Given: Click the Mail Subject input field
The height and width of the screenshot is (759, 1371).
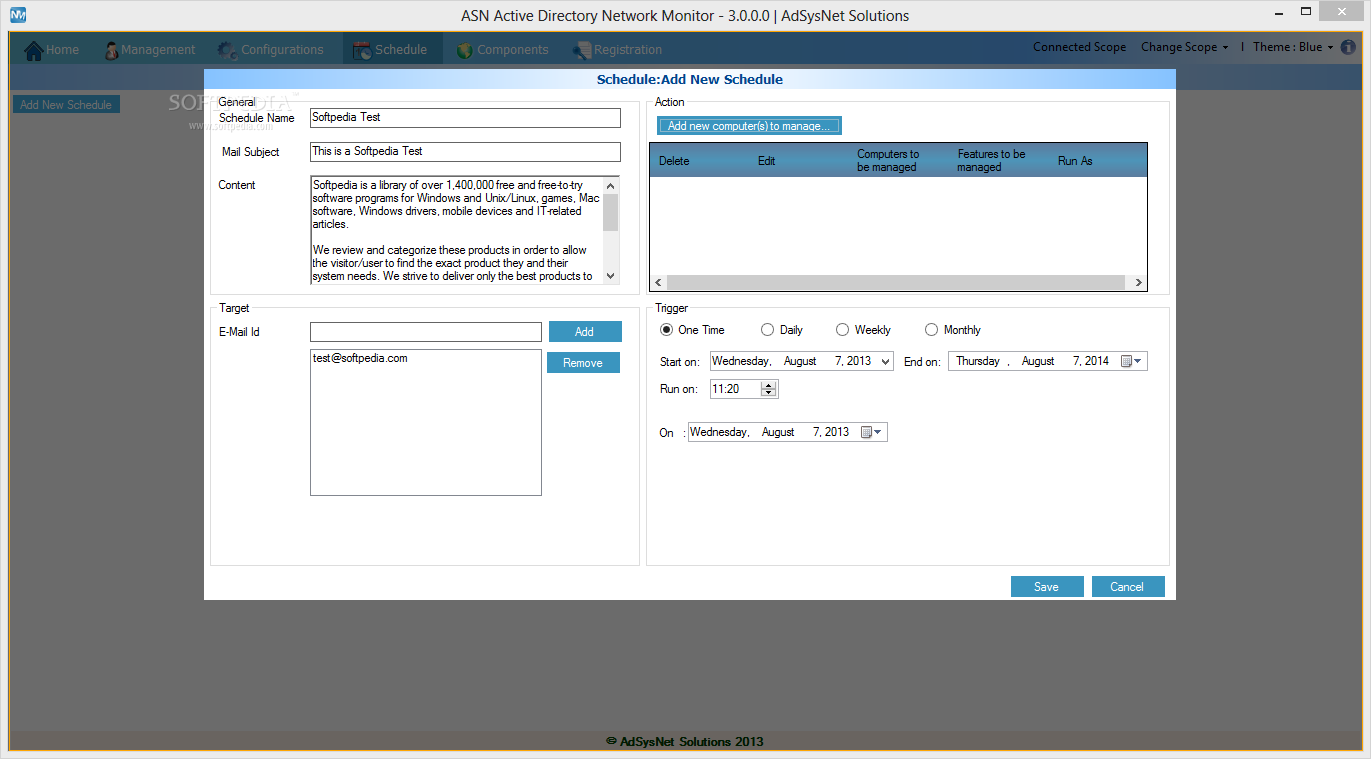Looking at the screenshot, I should [465, 152].
